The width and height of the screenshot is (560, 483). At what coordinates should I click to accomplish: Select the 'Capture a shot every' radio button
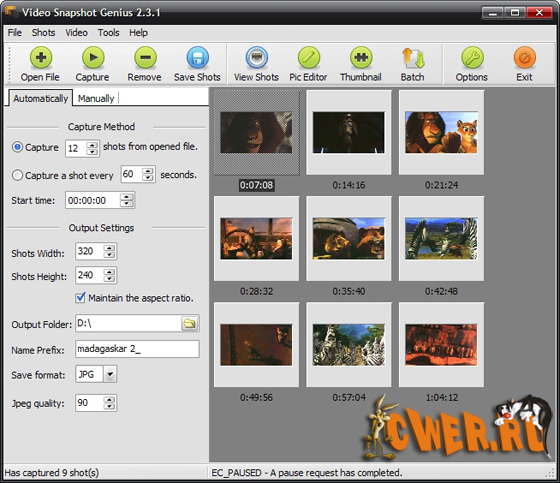pyautogui.click(x=17, y=175)
